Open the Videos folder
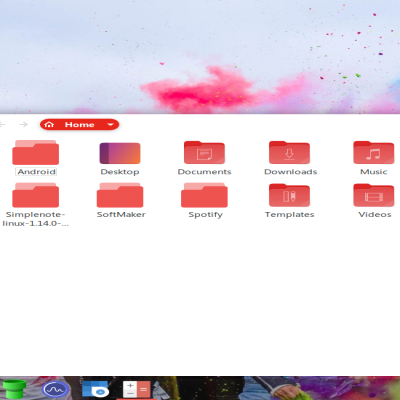 374,195
